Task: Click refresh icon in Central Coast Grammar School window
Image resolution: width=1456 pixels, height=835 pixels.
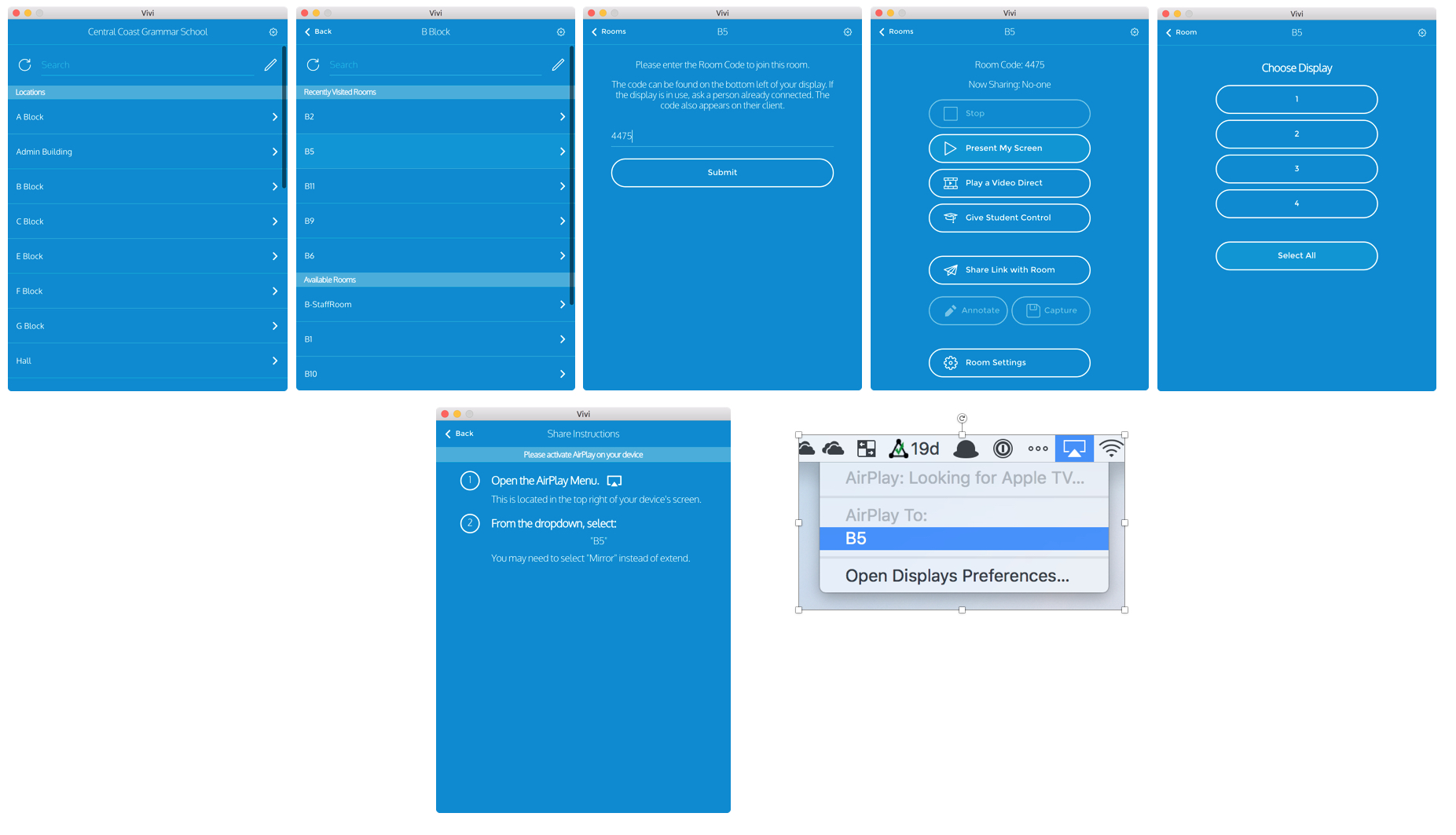Action: click(x=25, y=64)
